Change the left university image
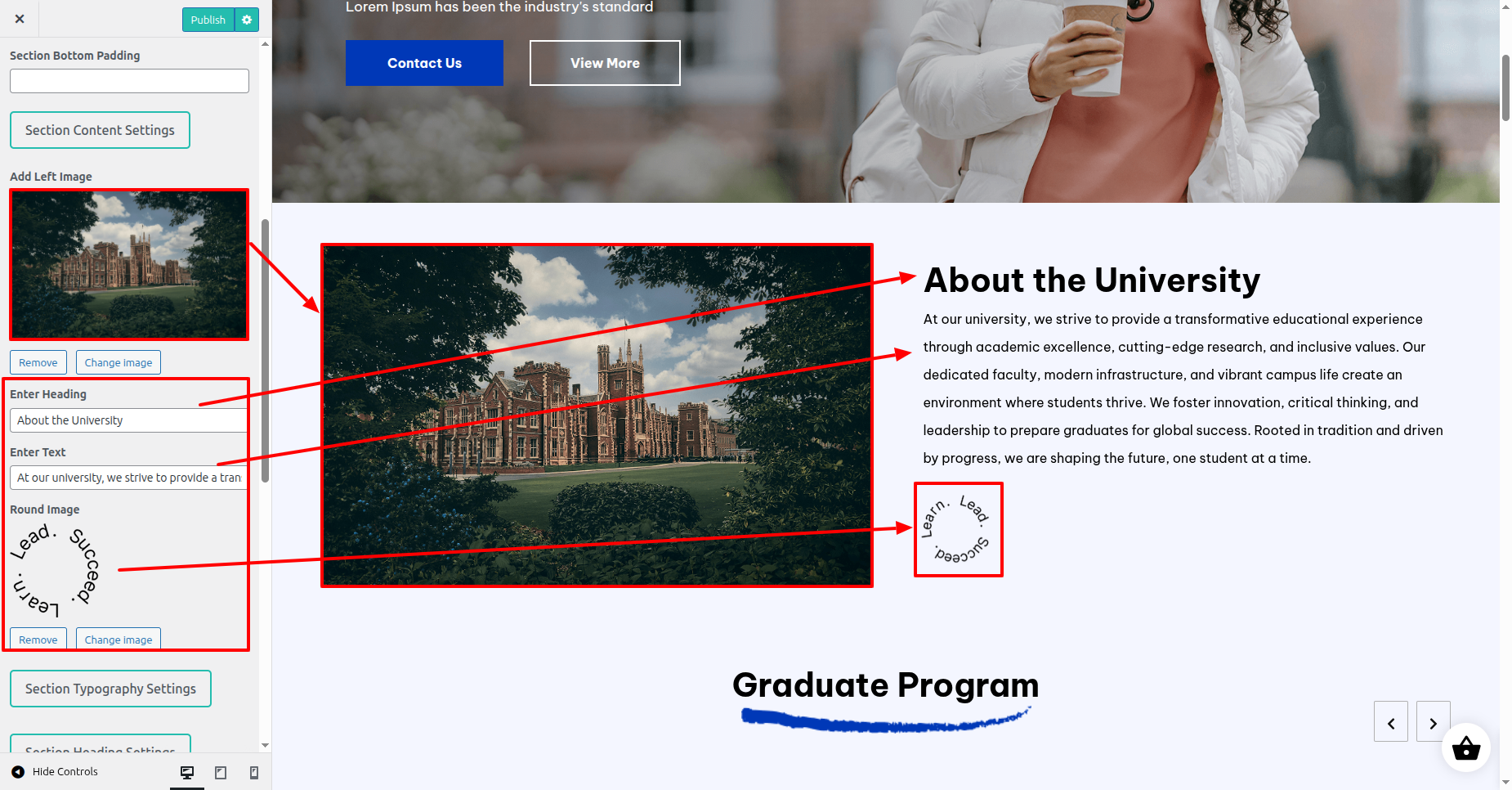 (119, 362)
